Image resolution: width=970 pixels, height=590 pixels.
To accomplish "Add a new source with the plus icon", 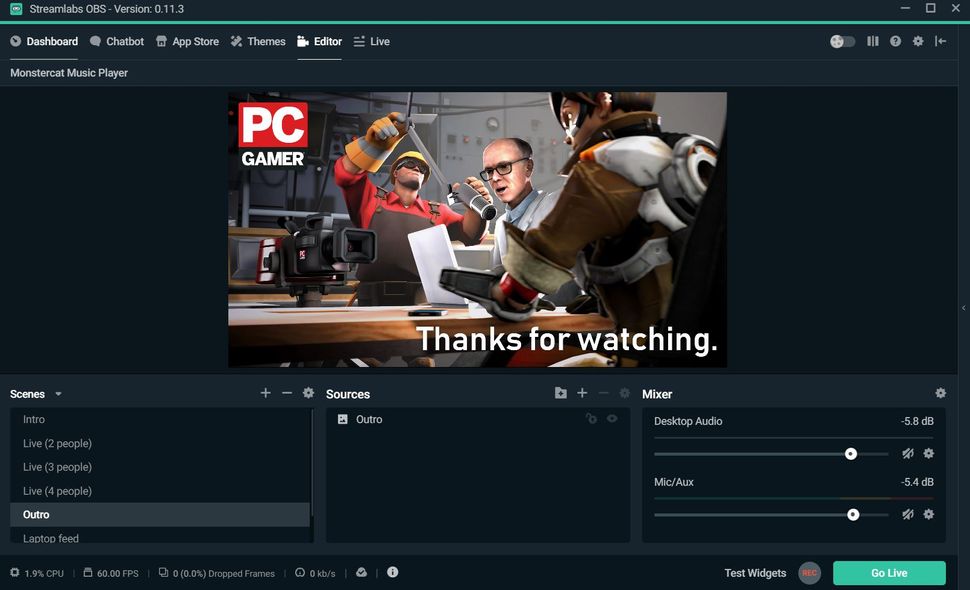I will point(582,393).
